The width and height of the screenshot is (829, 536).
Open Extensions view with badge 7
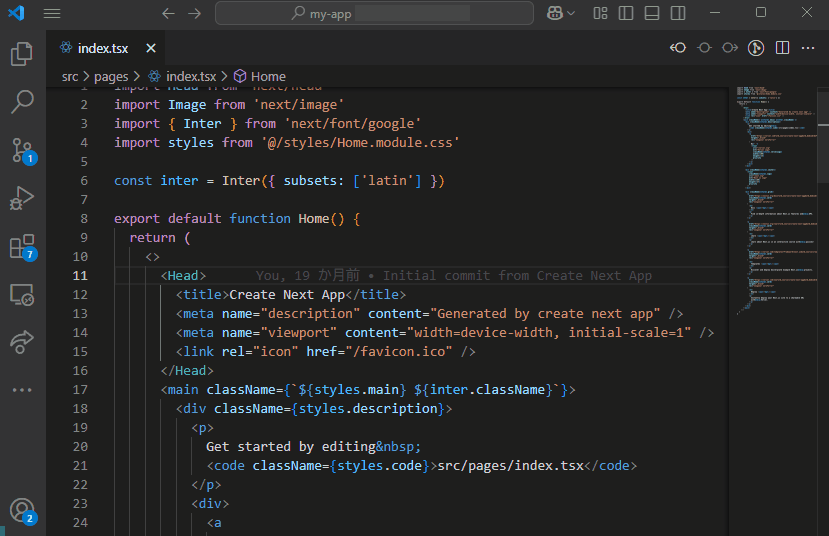tap(23, 247)
